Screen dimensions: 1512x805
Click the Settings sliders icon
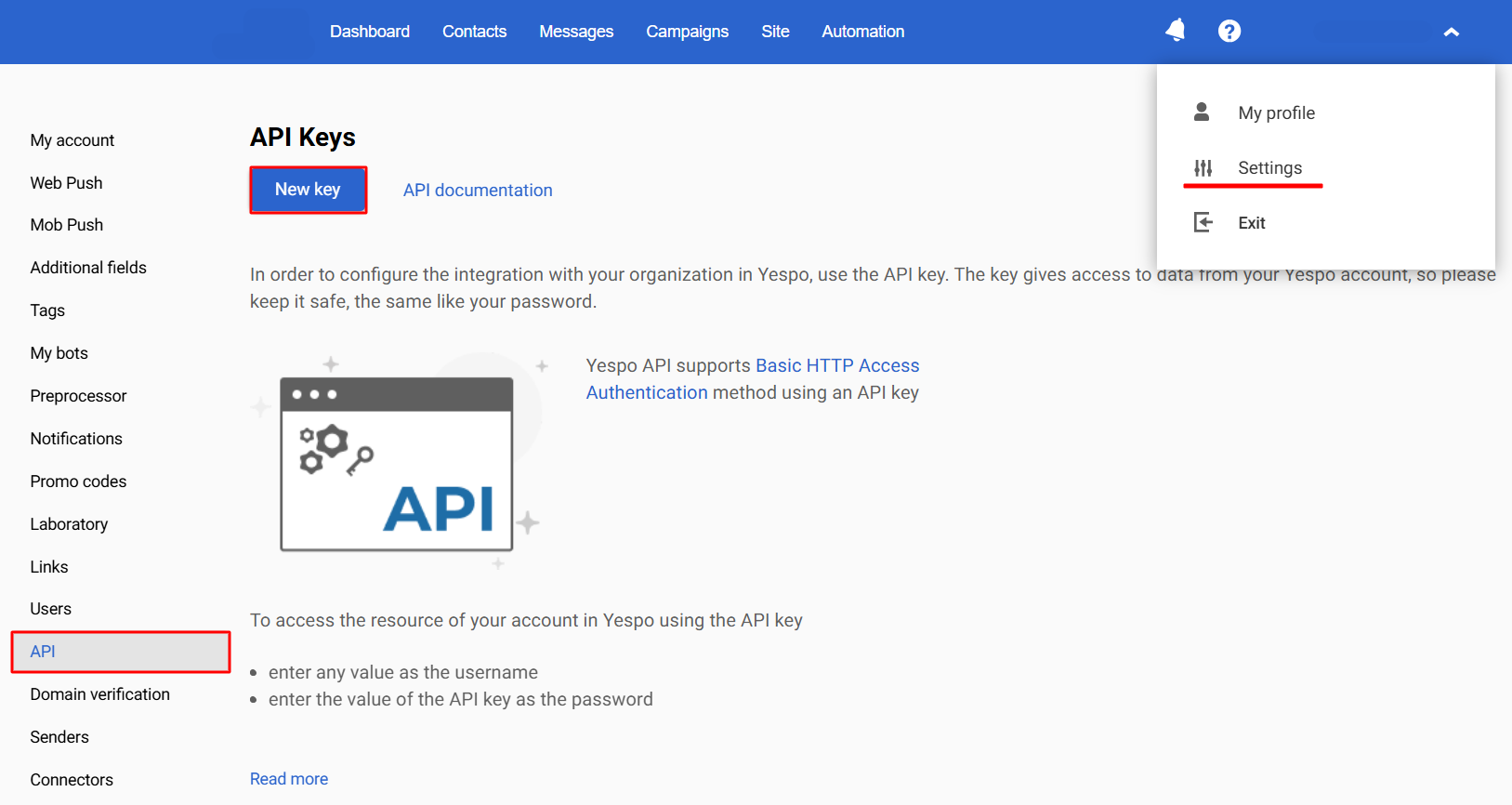1203,168
